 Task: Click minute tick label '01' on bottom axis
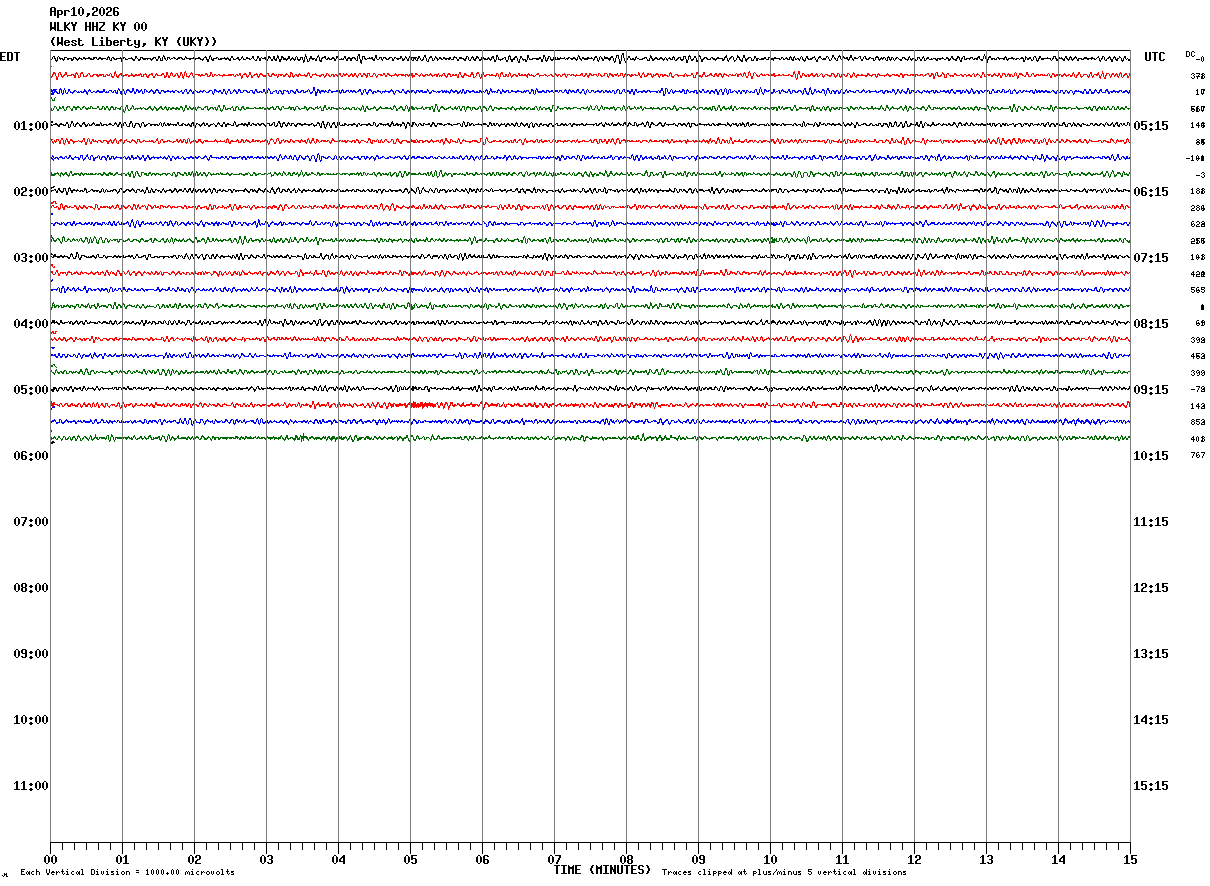(122, 860)
